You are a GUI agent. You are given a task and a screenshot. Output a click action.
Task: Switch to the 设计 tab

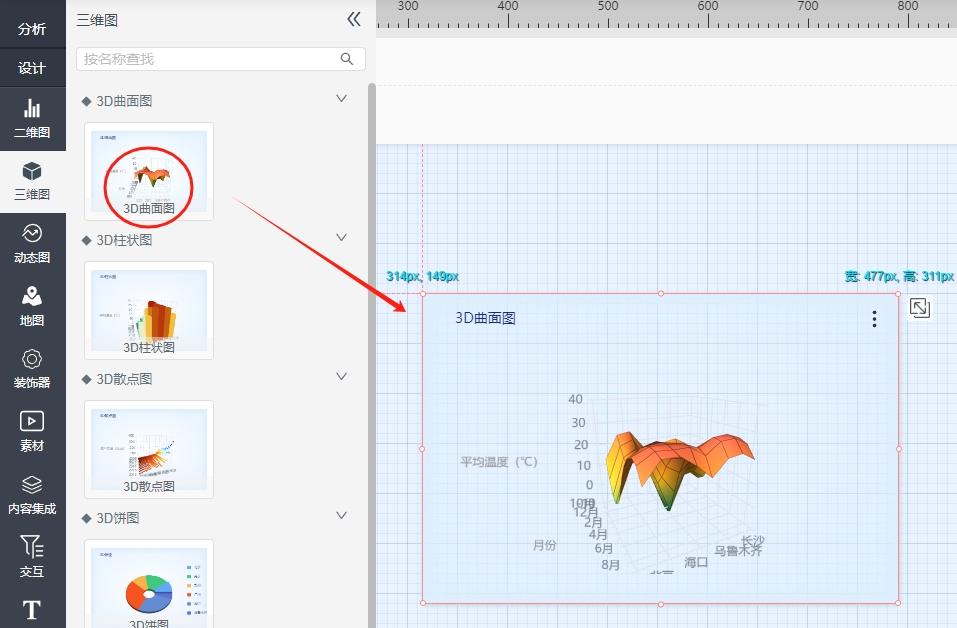[x=32, y=68]
